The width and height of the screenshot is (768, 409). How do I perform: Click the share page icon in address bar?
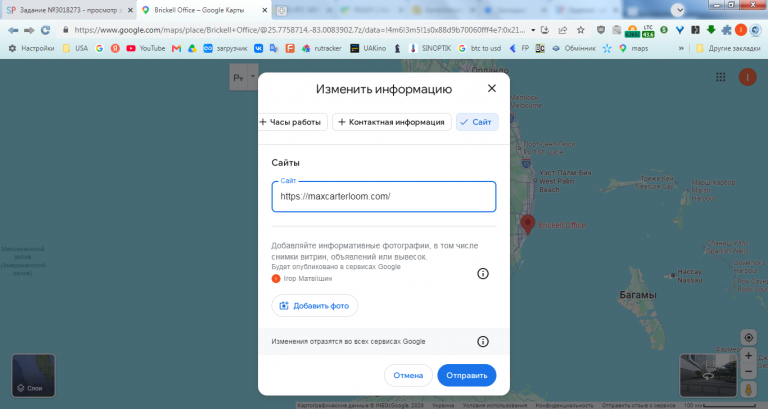[x=563, y=30]
